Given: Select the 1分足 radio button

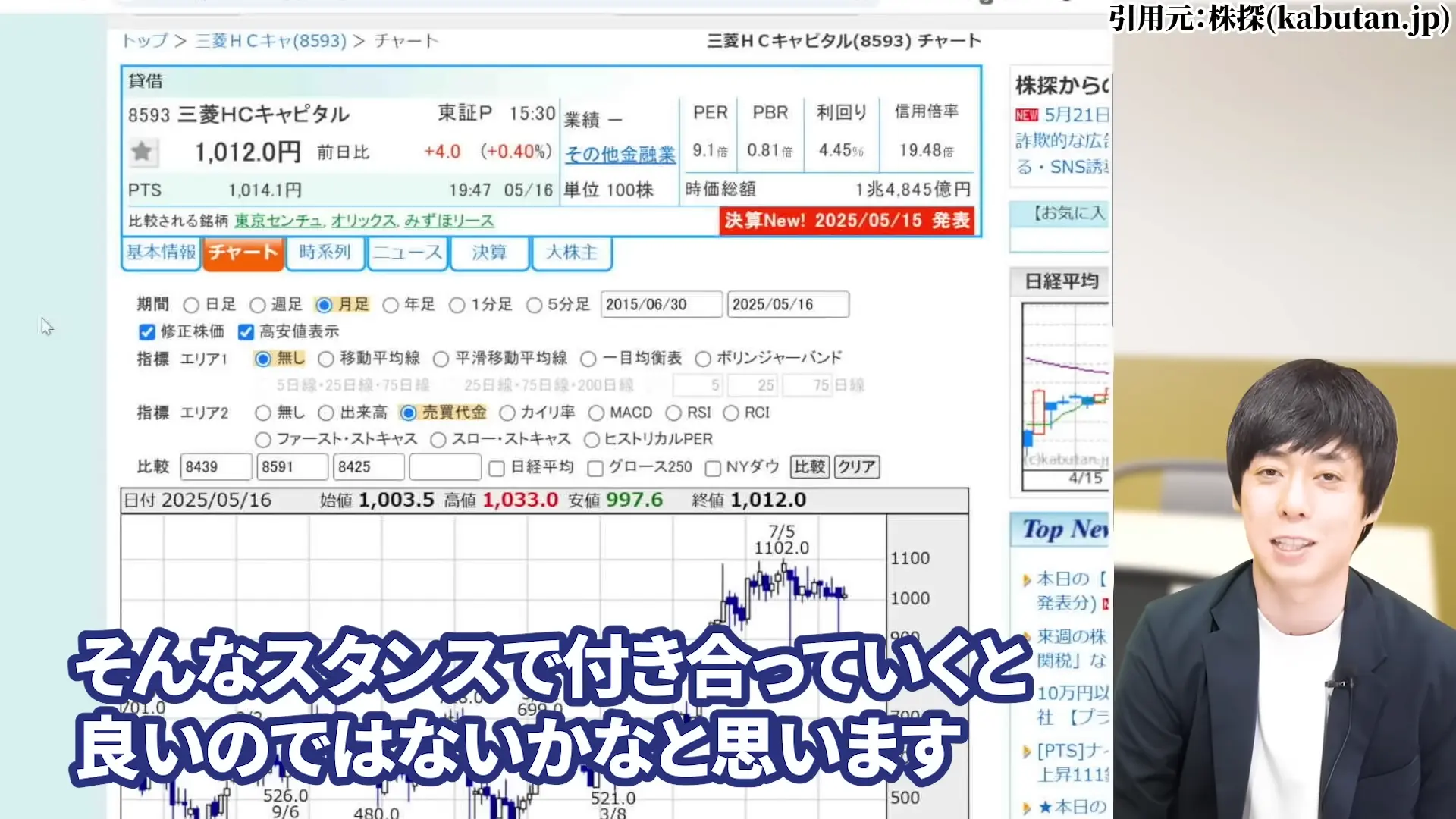Looking at the screenshot, I should (x=457, y=305).
